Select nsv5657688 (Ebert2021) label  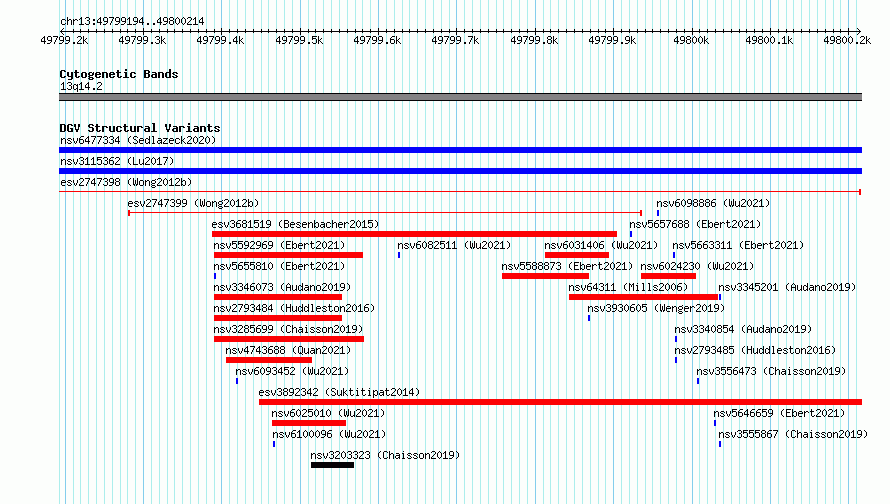(x=695, y=224)
